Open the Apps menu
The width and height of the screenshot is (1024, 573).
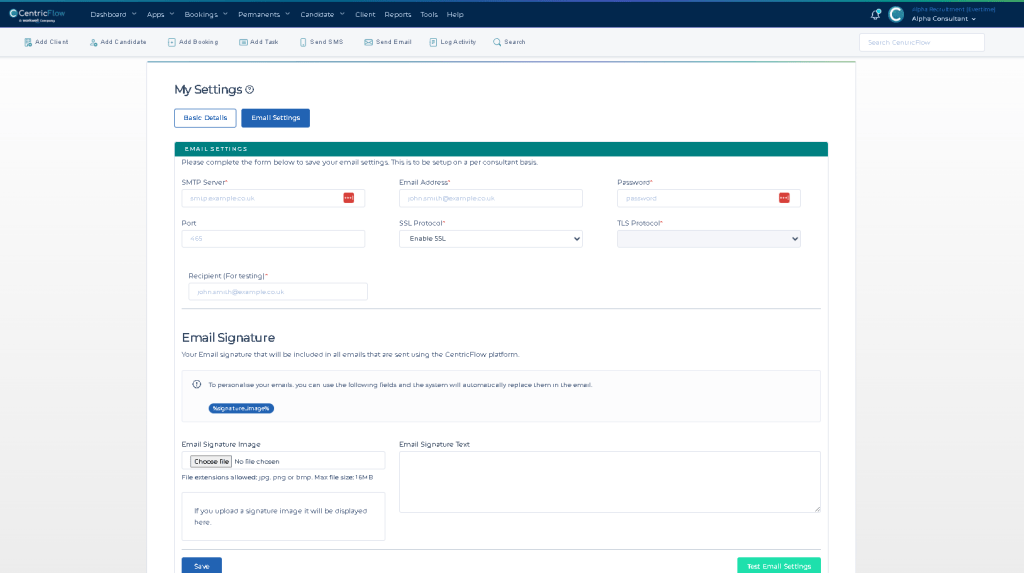pos(161,14)
